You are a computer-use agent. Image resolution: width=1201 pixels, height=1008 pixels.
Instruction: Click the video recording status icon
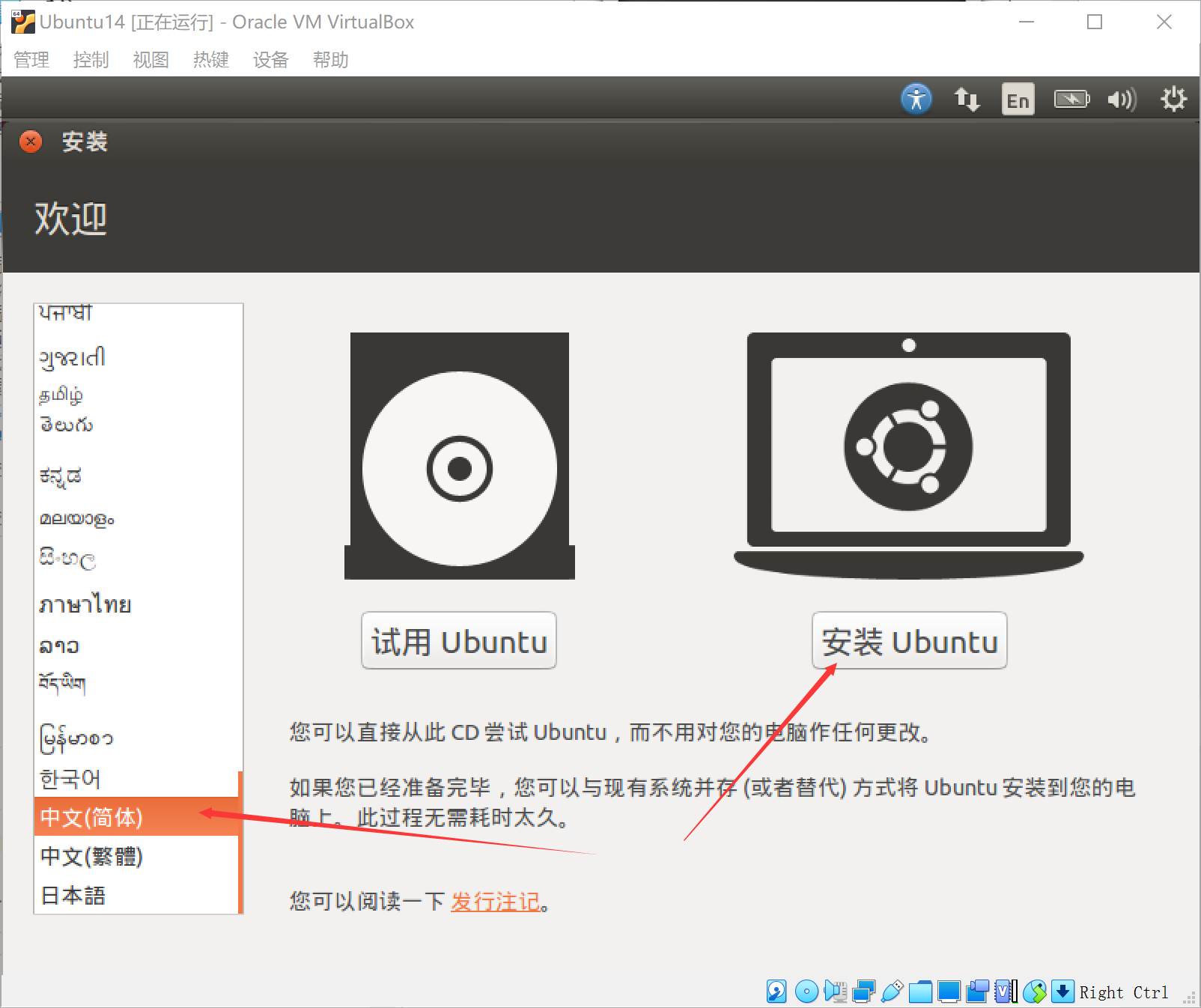[977, 992]
